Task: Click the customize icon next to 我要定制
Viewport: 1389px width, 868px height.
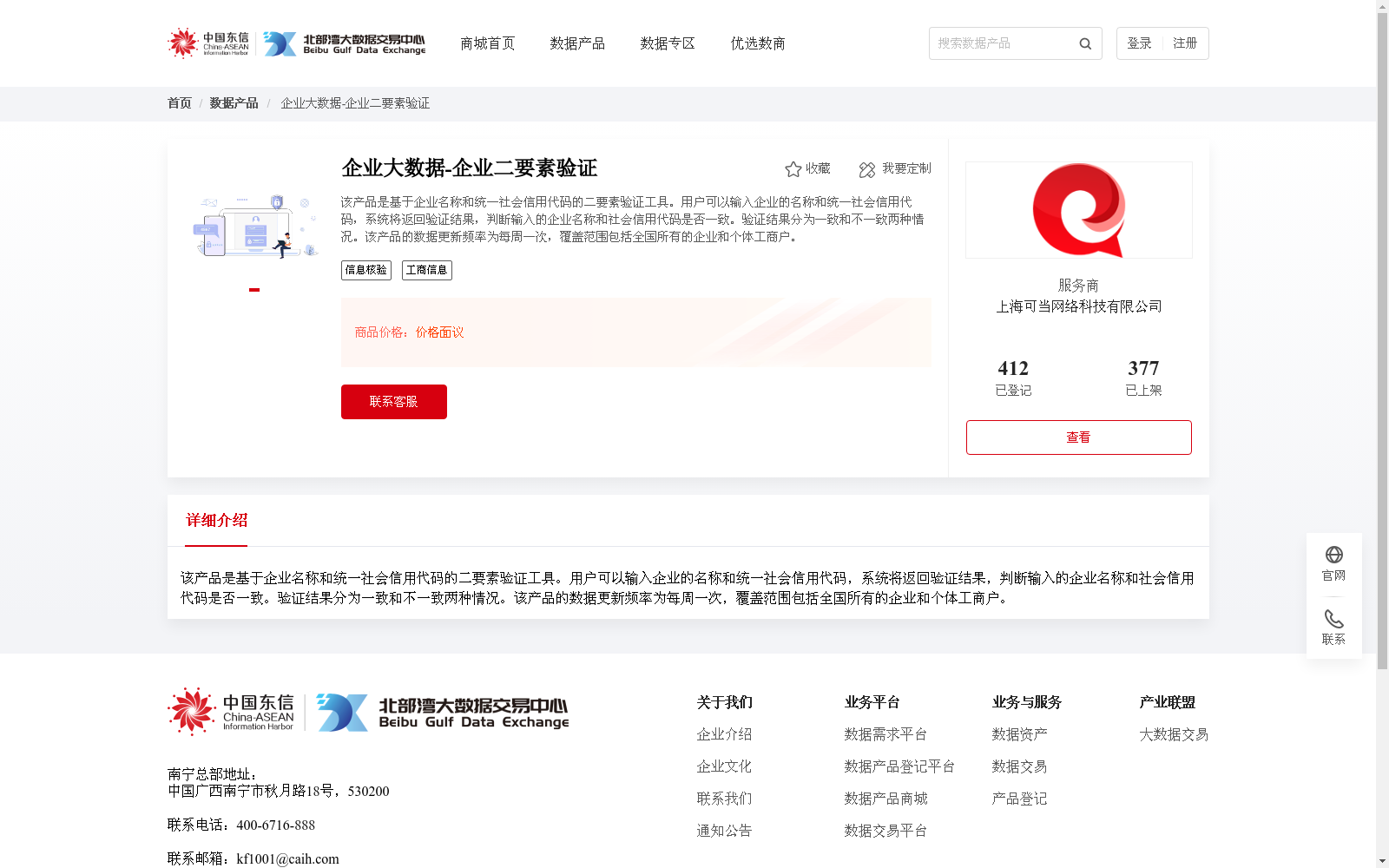Action: coord(866,169)
